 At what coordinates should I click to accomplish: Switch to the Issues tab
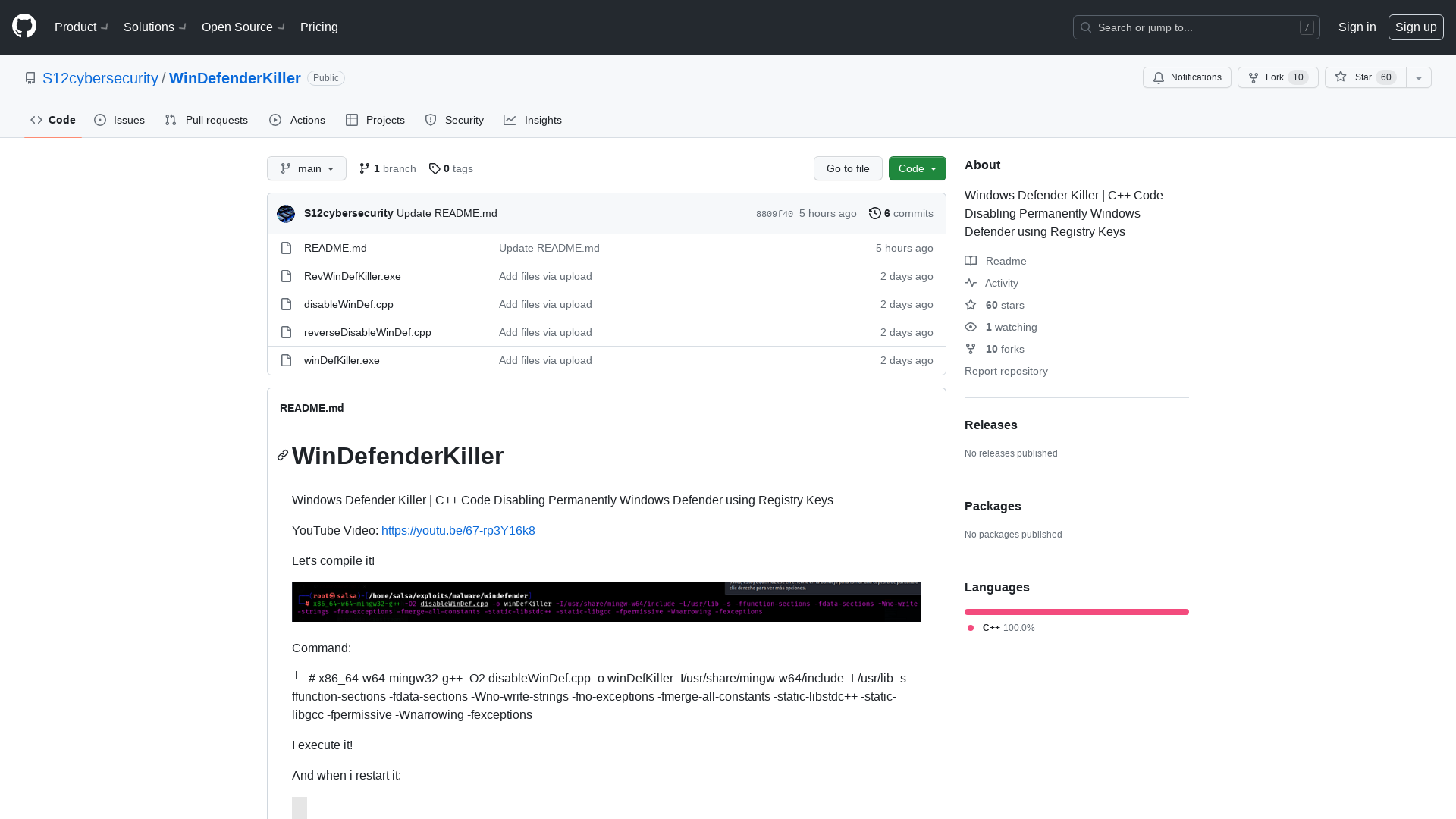tap(120, 120)
